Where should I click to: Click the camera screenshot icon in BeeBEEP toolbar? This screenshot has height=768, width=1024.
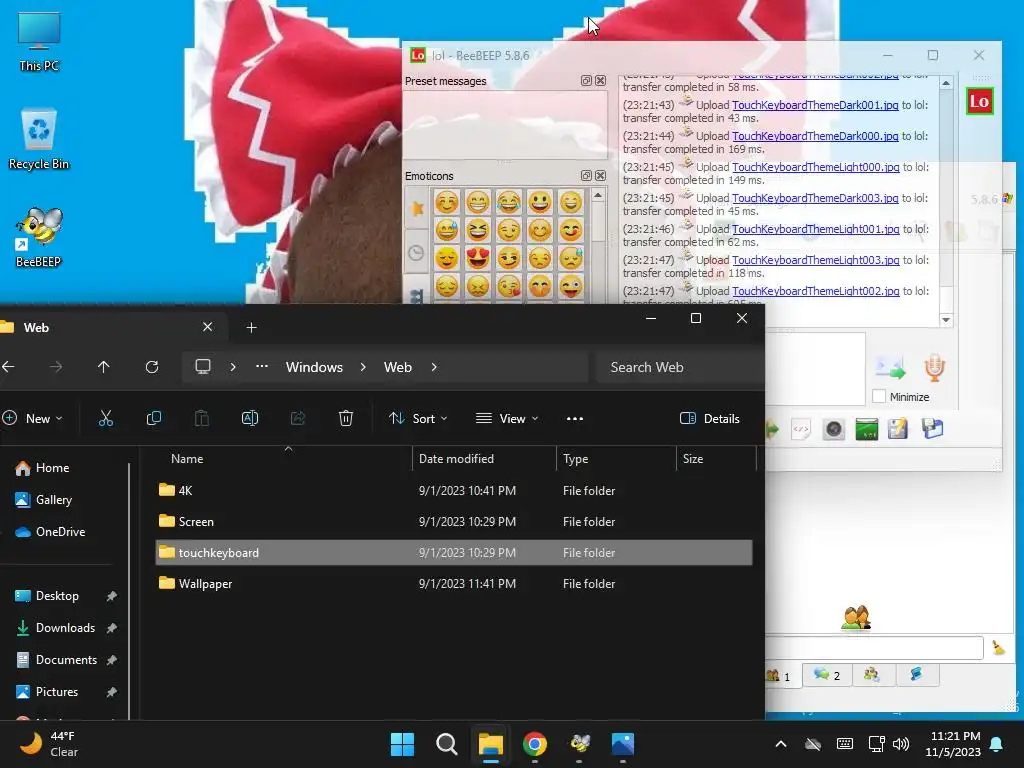[833, 429]
